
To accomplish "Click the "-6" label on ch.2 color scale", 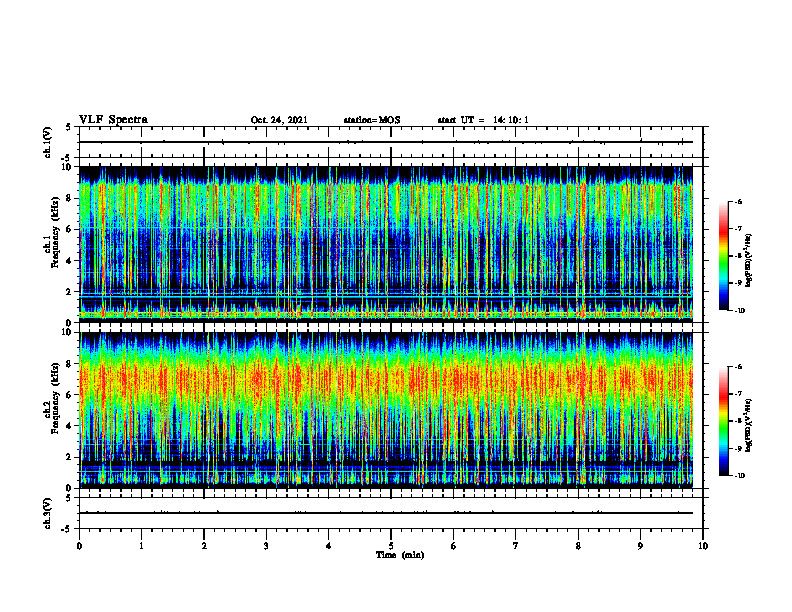I will point(738,367).
